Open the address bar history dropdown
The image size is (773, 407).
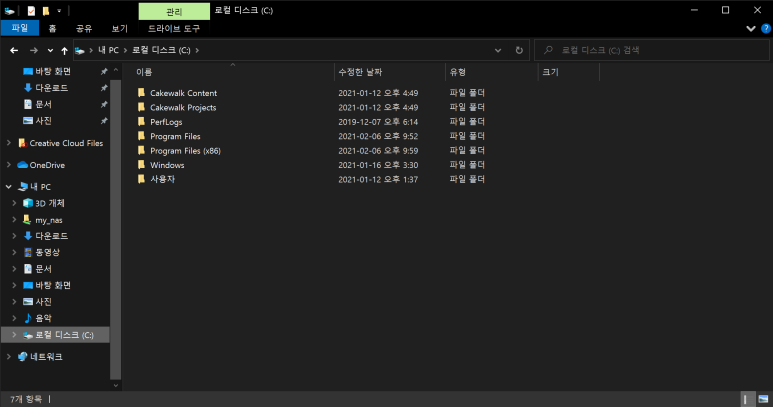point(498,50)
